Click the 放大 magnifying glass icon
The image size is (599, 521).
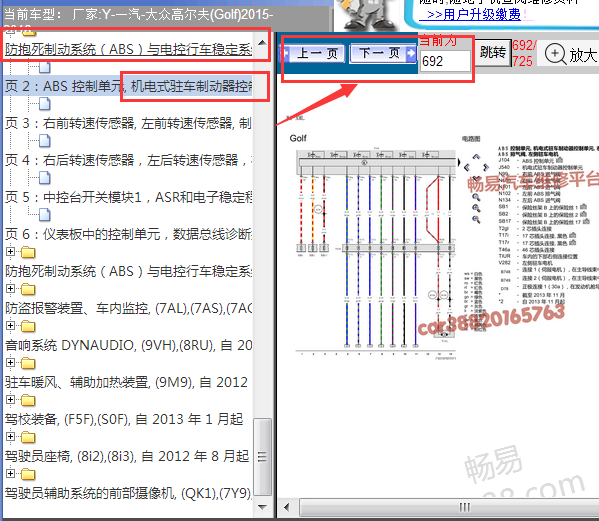(555, 54)
